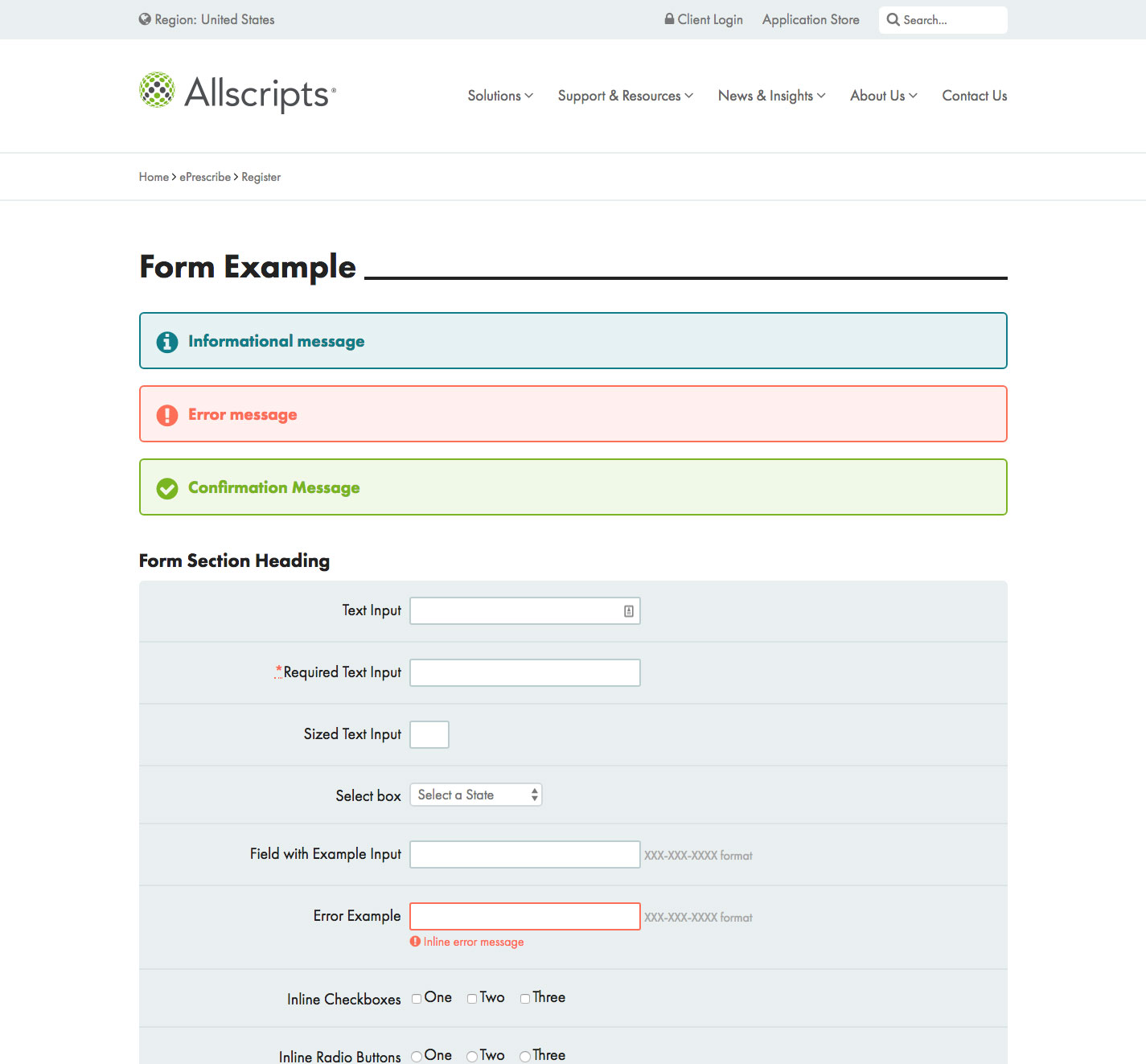Viewport: 1146px width, 1064px height.
Task: Check the Inline Checkboxes 'Two' box
Action: pos(472,999)
